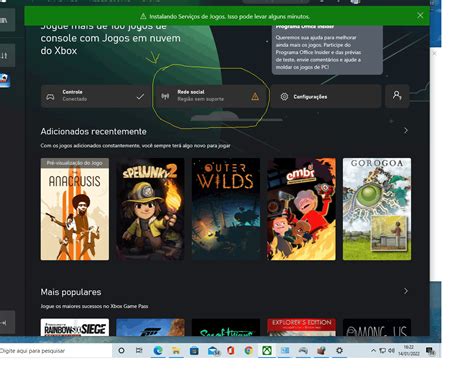Image resolution: width=474 pixels, height=379 pixels.
Task: Open Microsoft Edge from the taskbar
Action: (x=158, y=351)
